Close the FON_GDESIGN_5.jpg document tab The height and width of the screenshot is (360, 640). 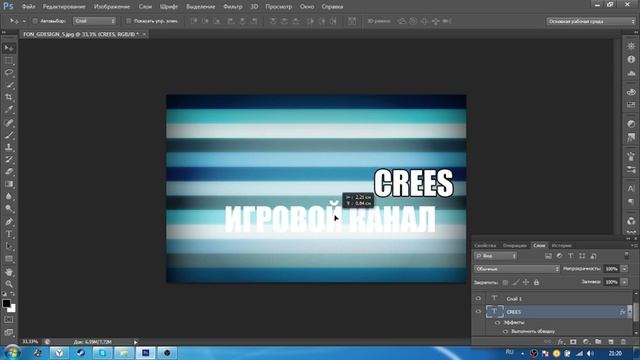pyautogui.click(x=144, y=34)
